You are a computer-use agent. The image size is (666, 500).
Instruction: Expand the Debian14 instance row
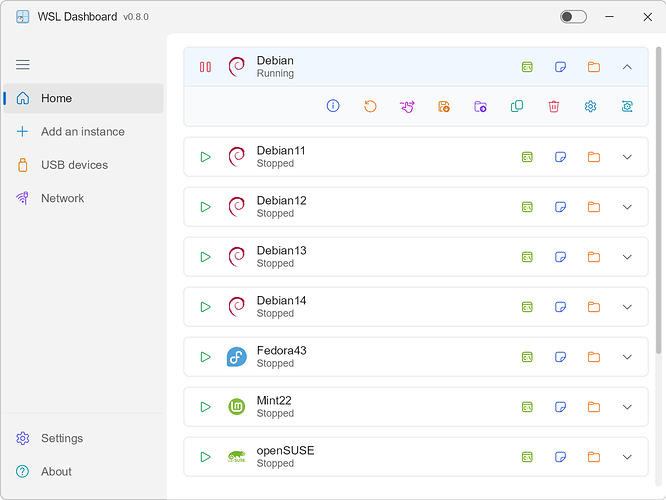(x=627, y=307)
